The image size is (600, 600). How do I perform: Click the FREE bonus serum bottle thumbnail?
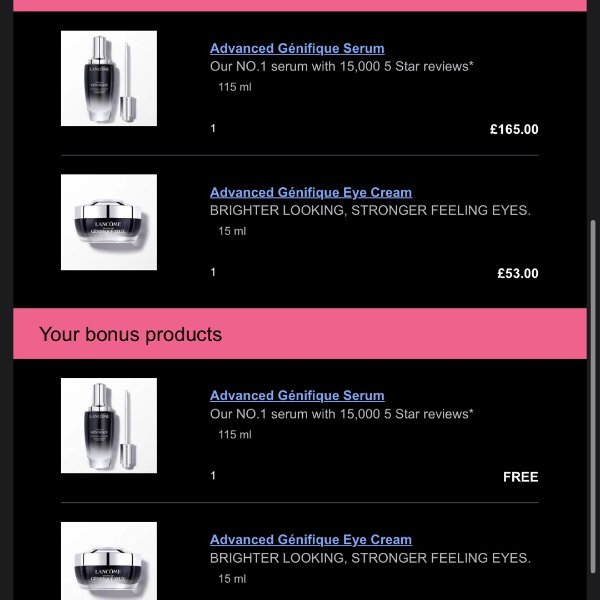(109, 425)
